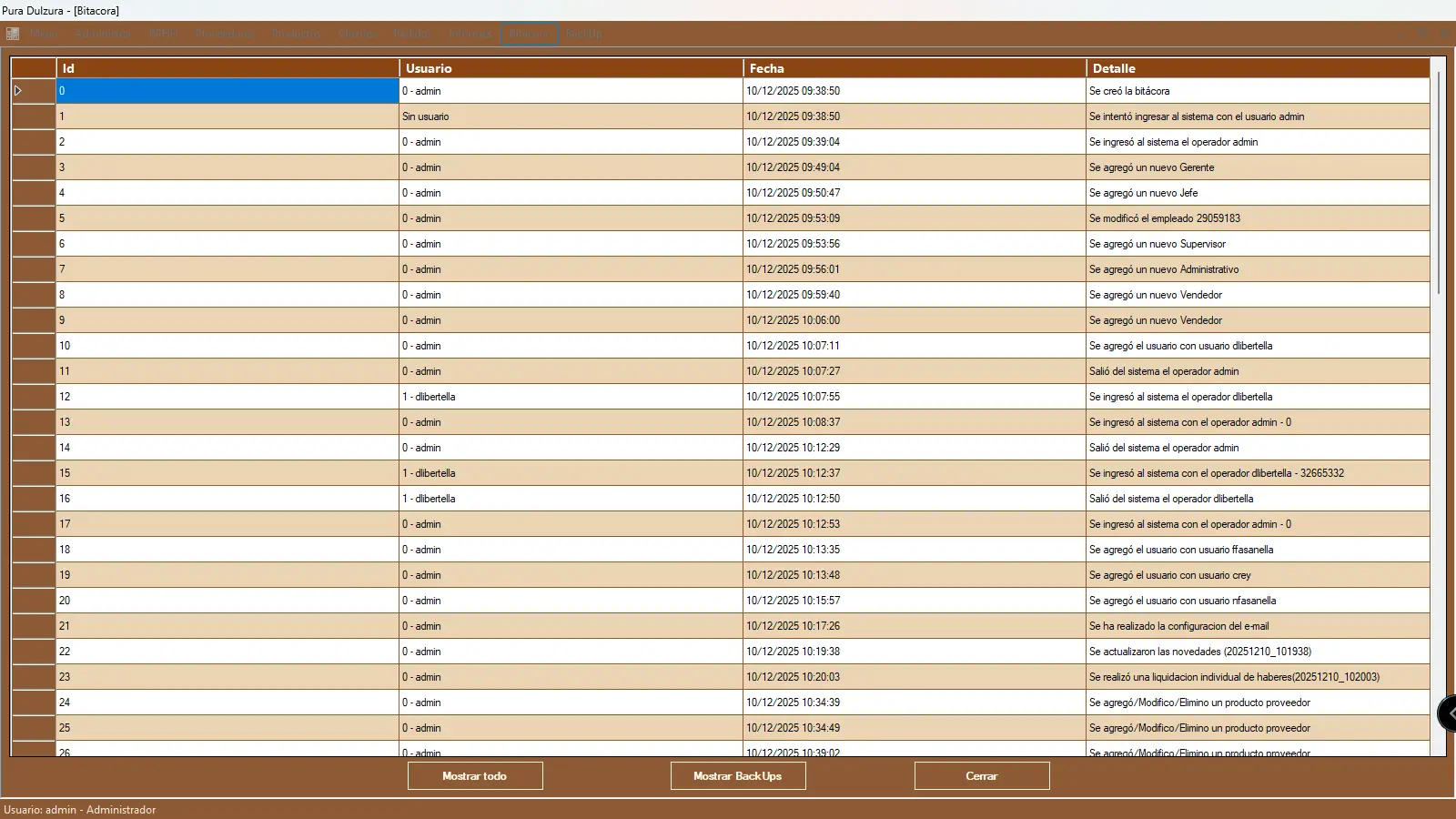This screenshot has height=819, width=1456.
Task: Click the black arrow tab at right edge
Action: [1447, 713]
